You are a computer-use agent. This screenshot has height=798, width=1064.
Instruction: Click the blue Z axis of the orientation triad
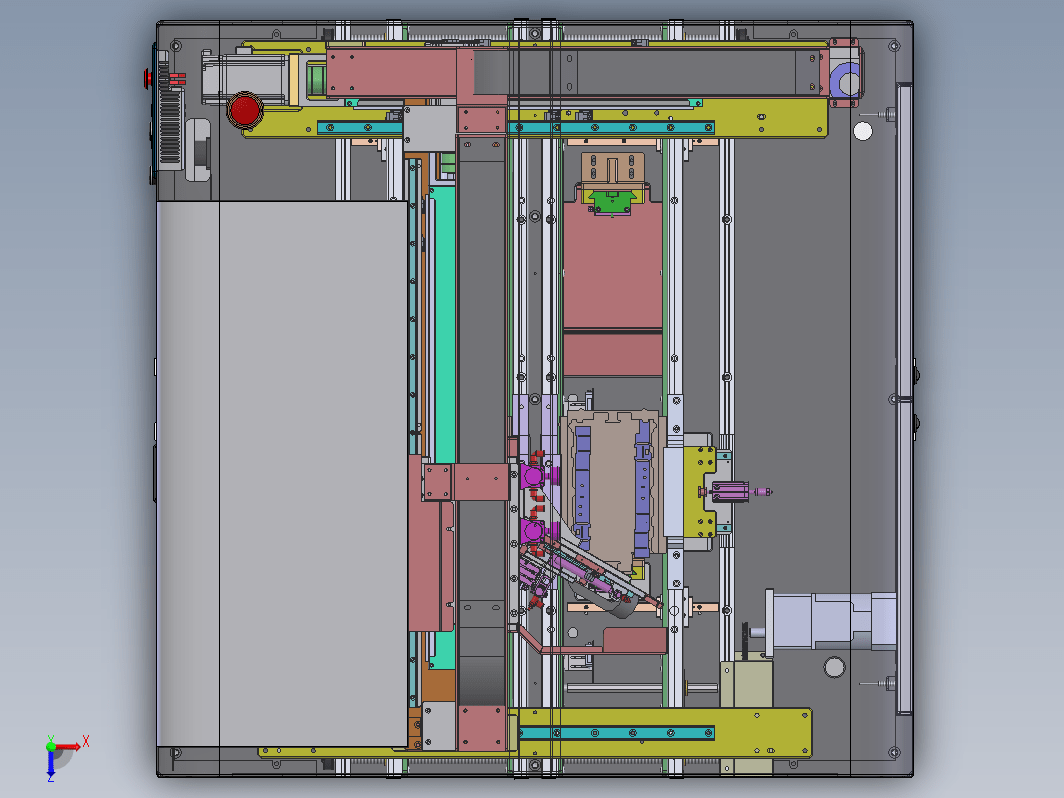pos(51,762)
